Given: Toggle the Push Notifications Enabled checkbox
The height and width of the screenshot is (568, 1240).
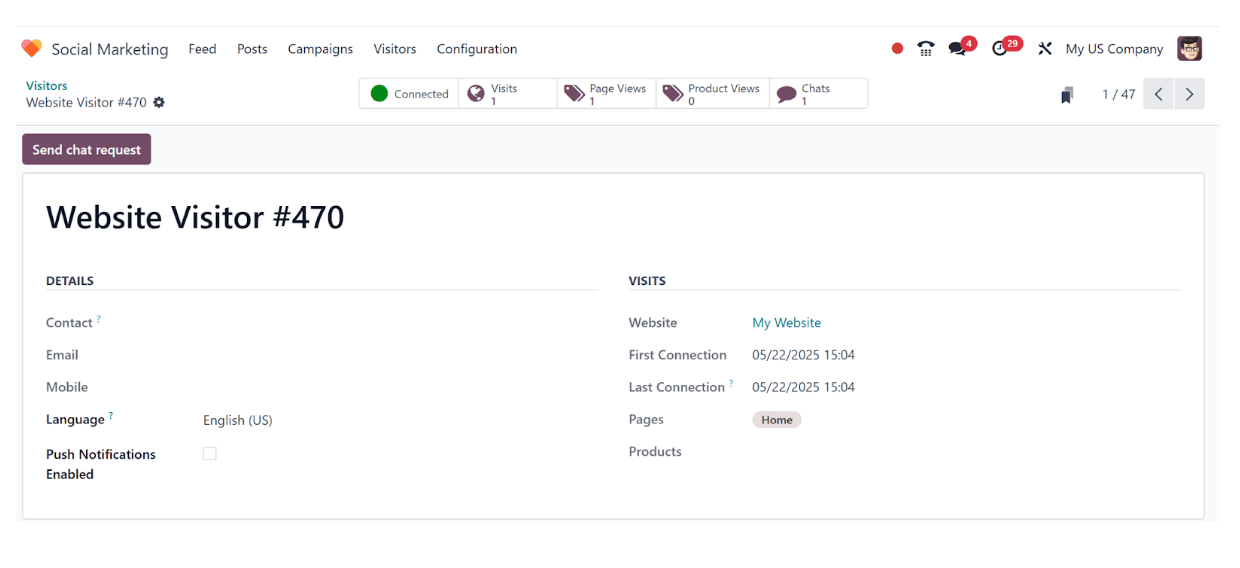Looking at the screenshot, I should click(209, 453).
